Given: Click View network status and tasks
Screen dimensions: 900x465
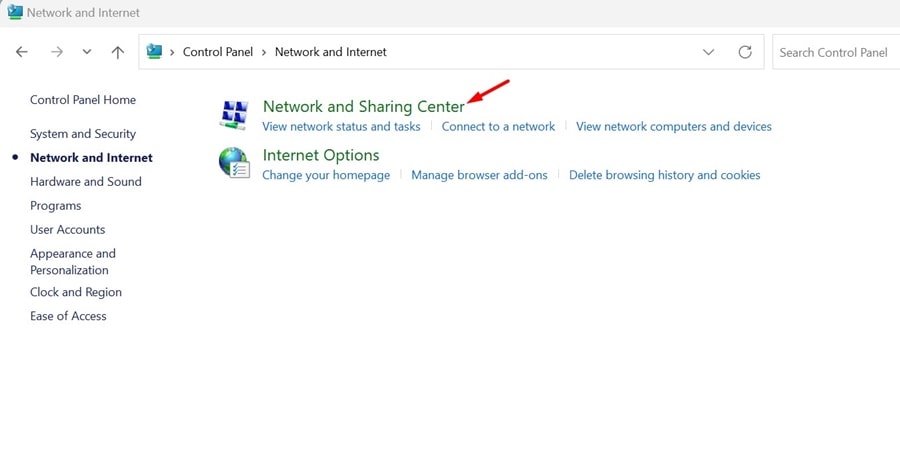Looking at the screenshot, I should click(x=341, y=127).
